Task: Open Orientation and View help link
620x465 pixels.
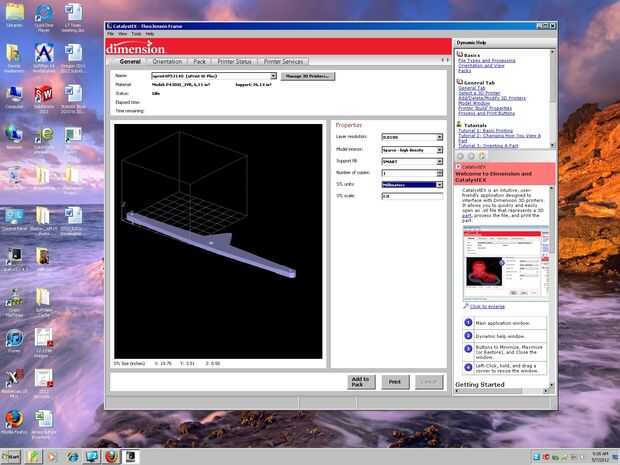Action: click(481, 66)
